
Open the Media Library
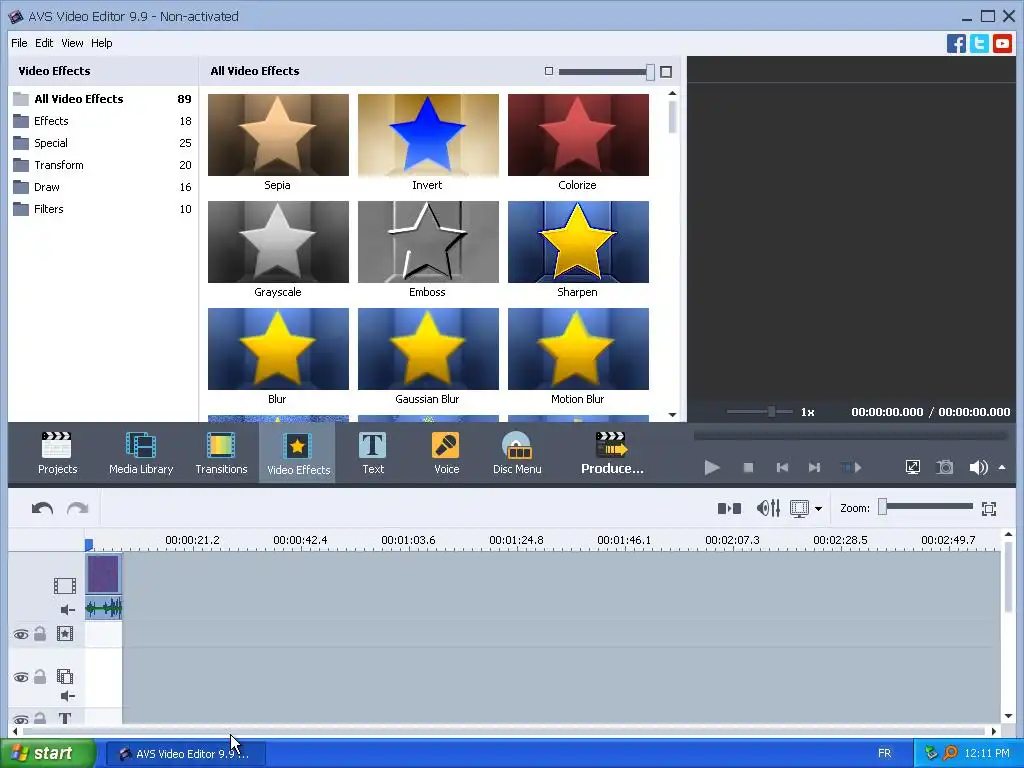click(141, 453)
